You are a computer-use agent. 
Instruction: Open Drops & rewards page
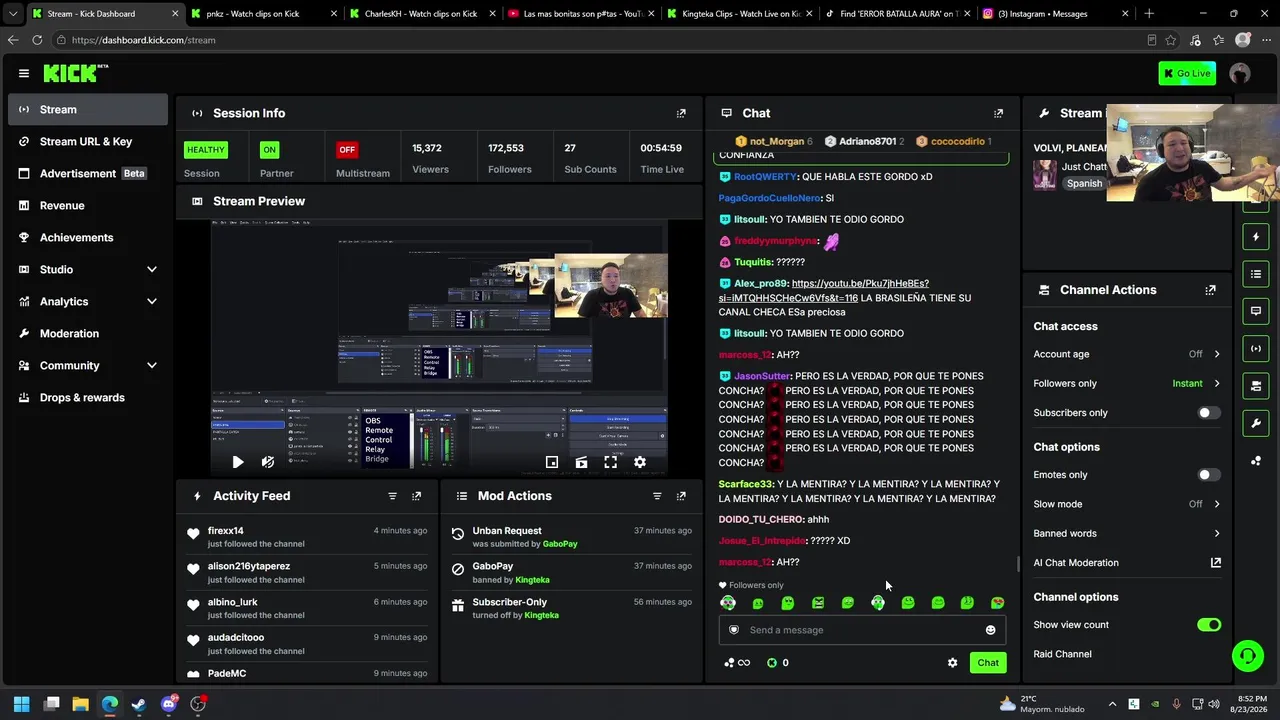click(88, 397)
